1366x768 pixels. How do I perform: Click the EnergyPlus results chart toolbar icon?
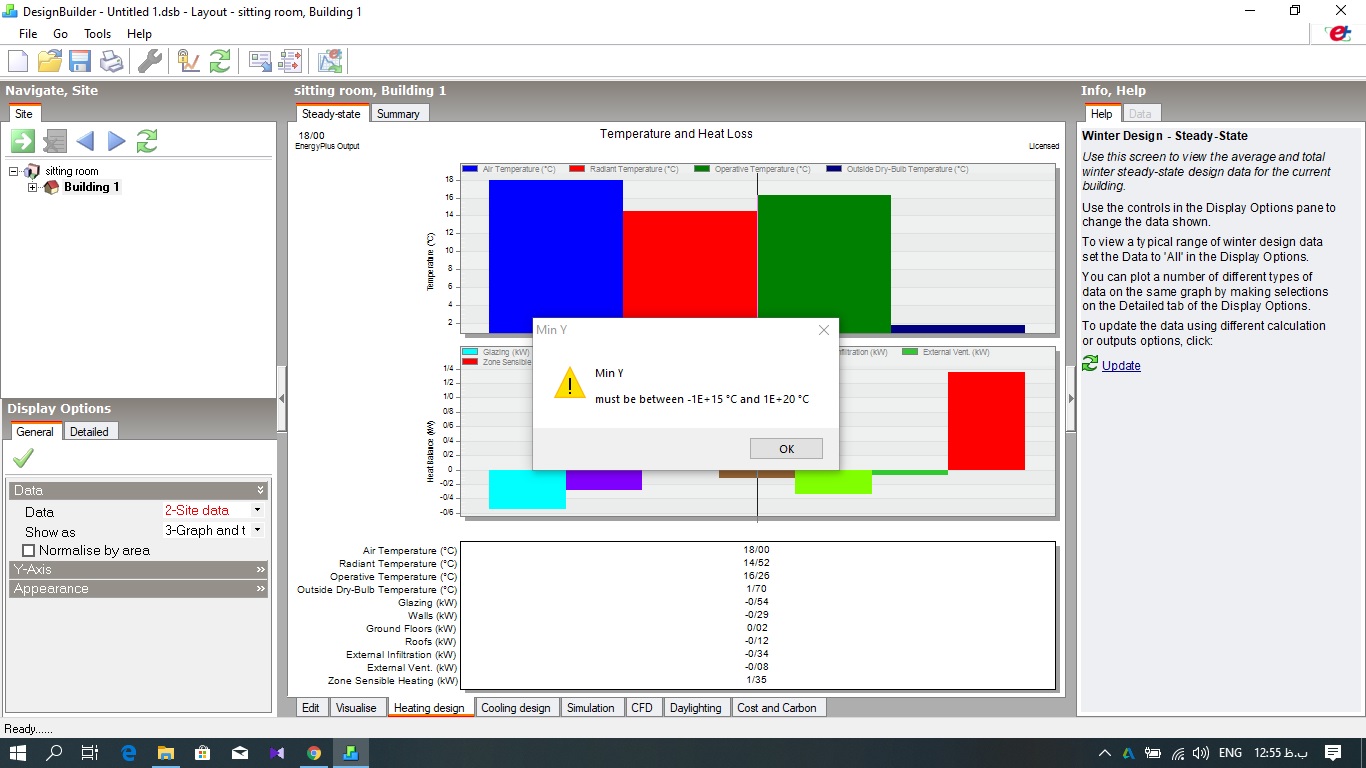point(330,61)
